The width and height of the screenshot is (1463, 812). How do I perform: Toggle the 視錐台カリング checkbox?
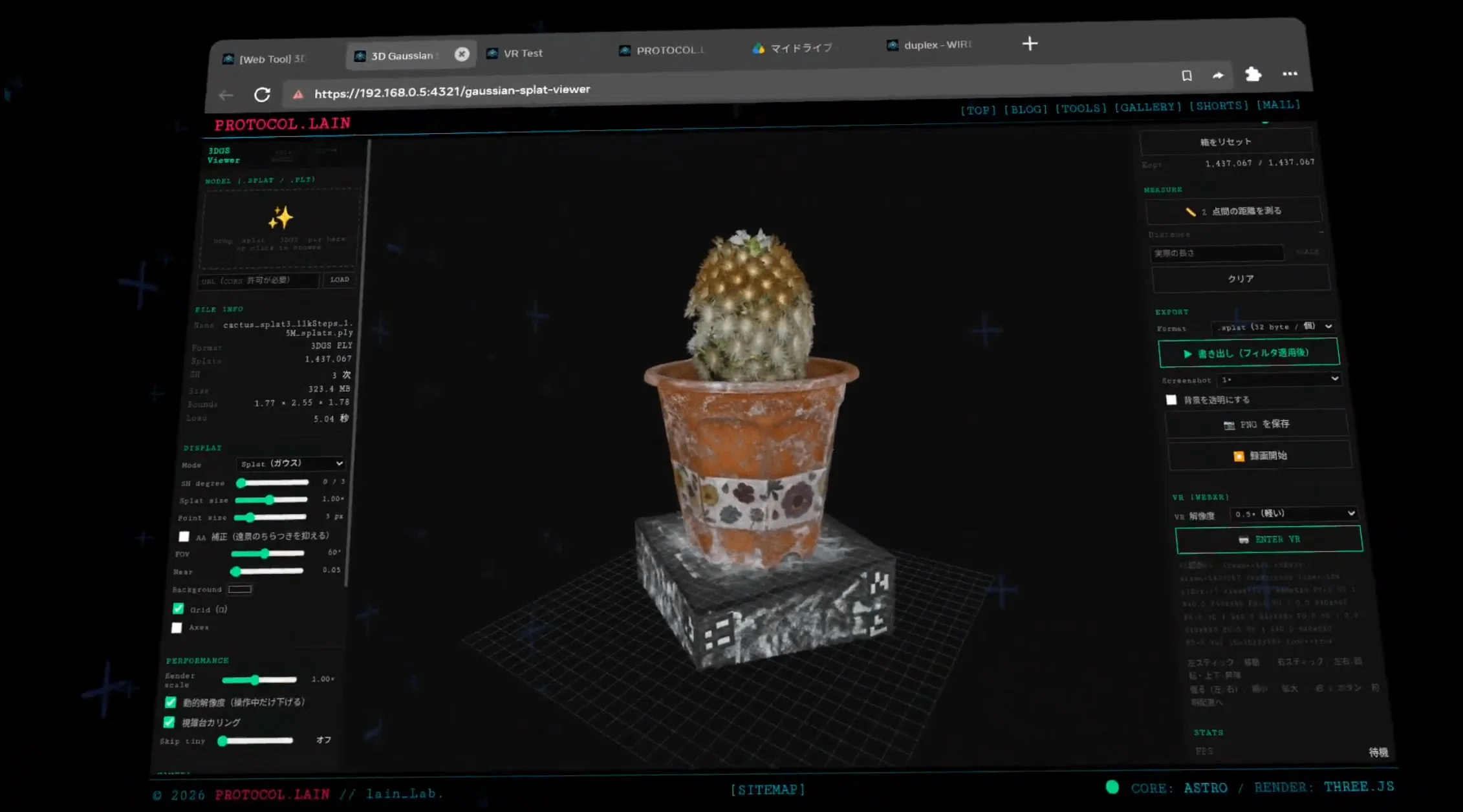(x=169, y=722)
